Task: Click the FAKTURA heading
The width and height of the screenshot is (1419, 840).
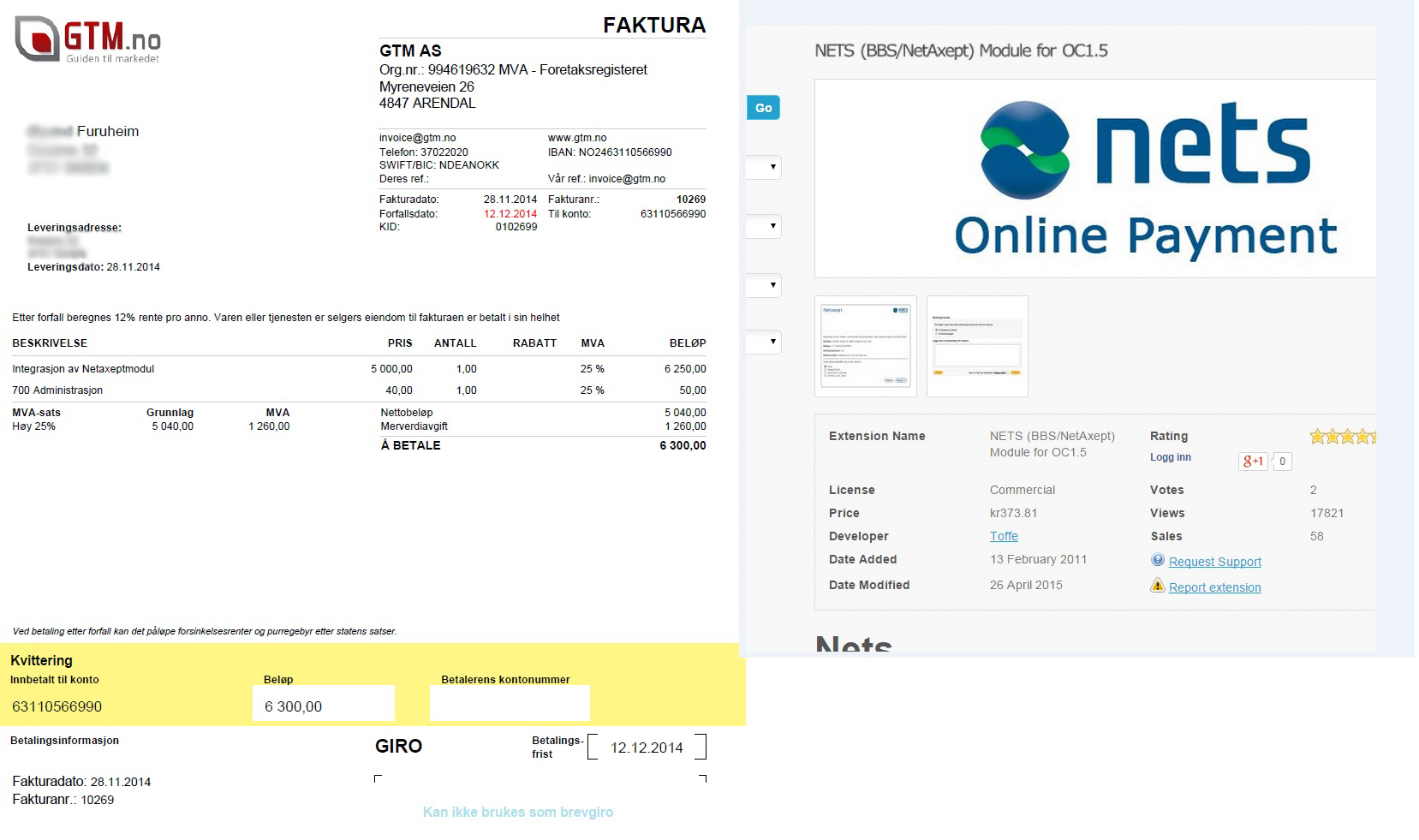Action: pos(654,25)
